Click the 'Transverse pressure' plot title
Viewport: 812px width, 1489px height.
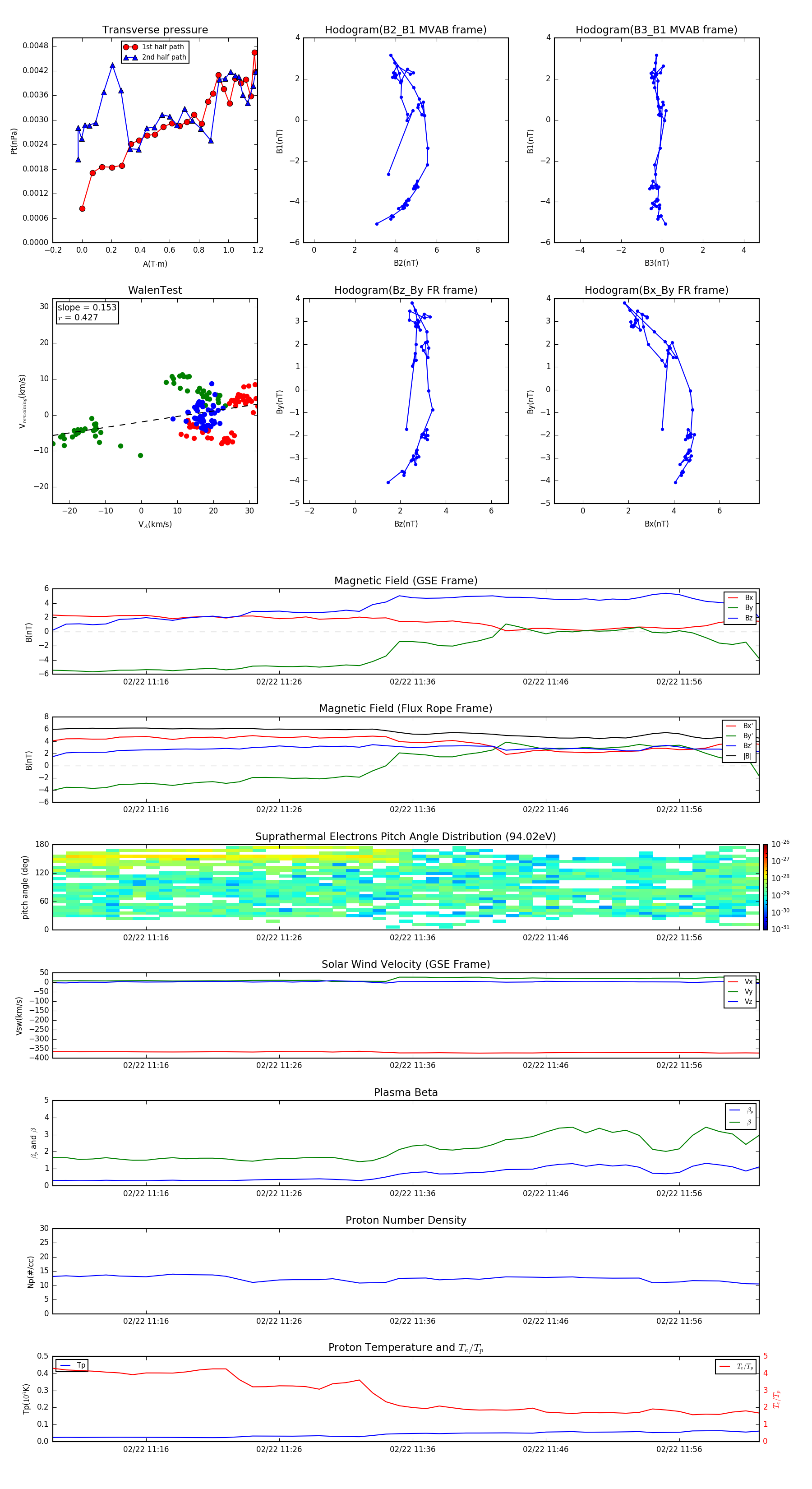coord(155,29)
